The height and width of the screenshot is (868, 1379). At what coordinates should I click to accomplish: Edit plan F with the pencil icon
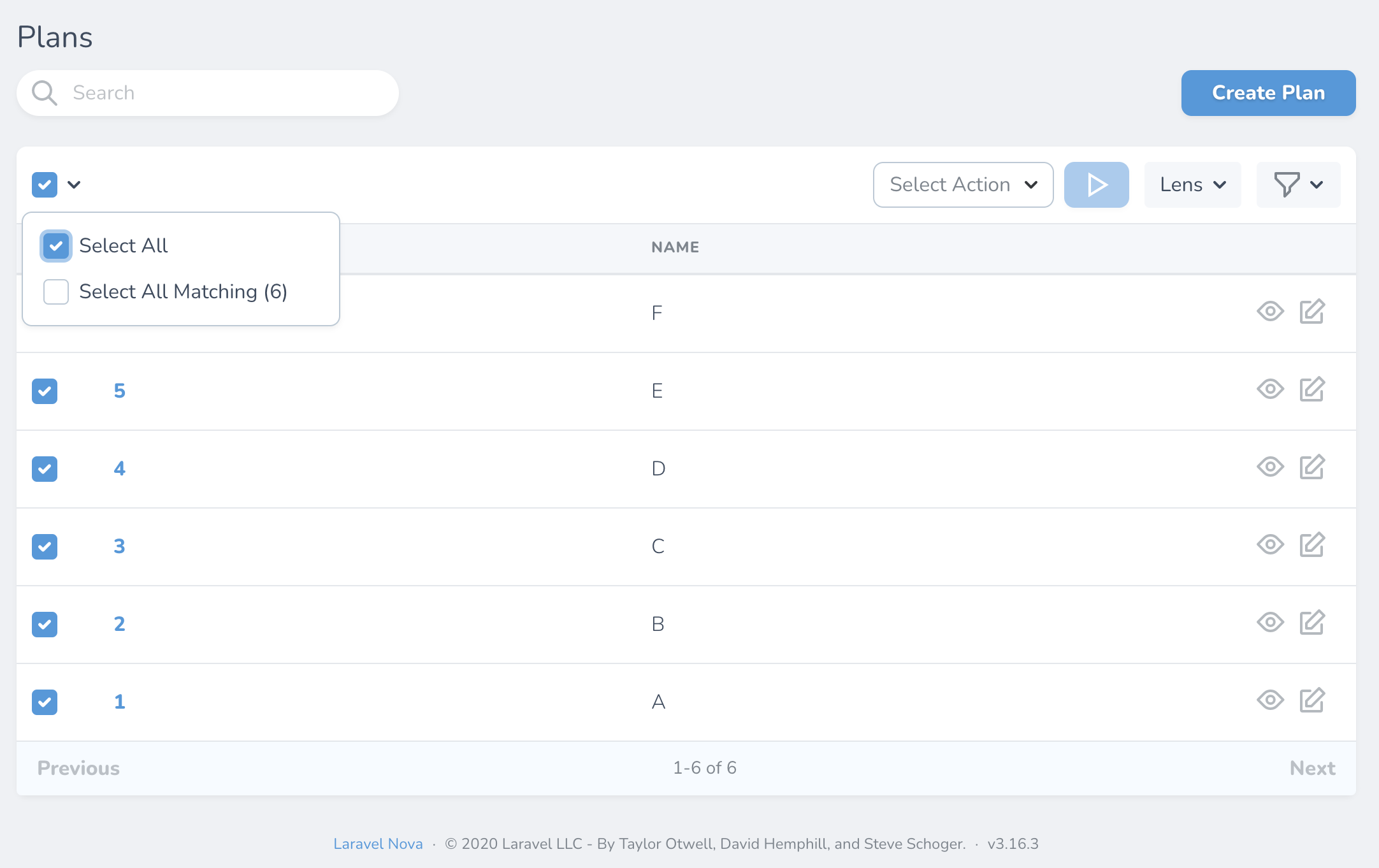pyautogui.click(x=1311, y=312)
